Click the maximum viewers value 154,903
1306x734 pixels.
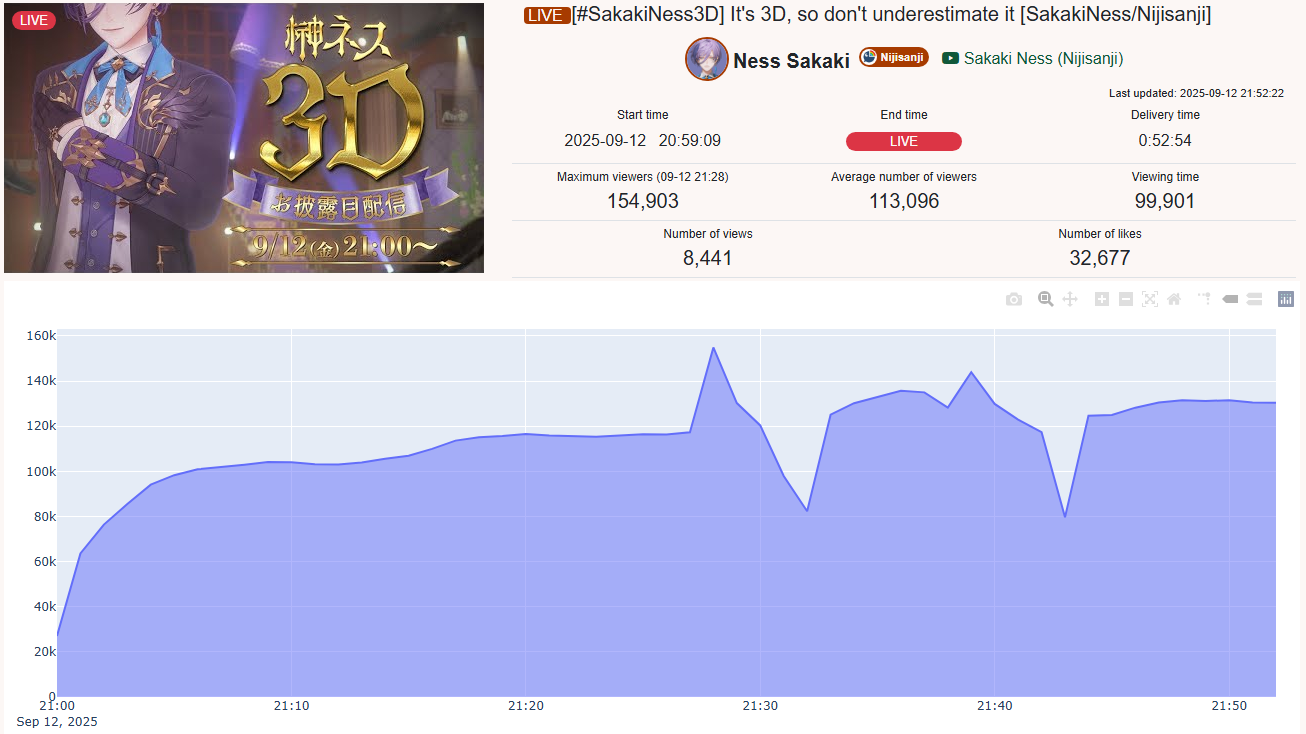pyautogui.click(x=643, y=201)
